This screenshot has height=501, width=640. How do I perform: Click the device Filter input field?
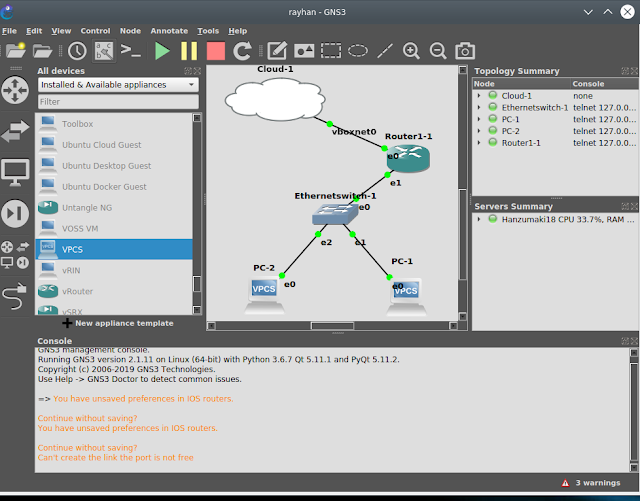(118, 102)
